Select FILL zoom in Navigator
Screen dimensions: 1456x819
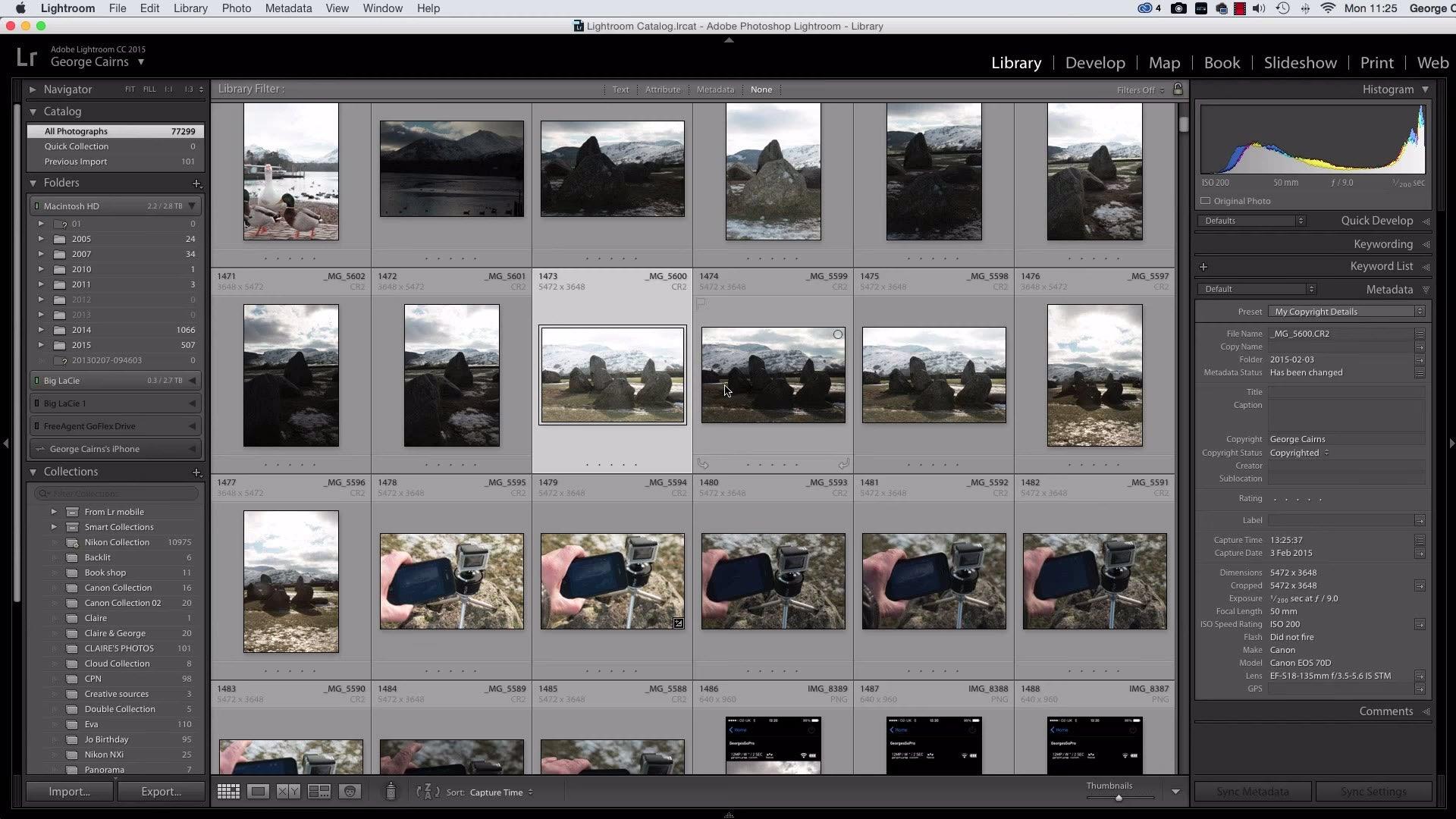149,89
